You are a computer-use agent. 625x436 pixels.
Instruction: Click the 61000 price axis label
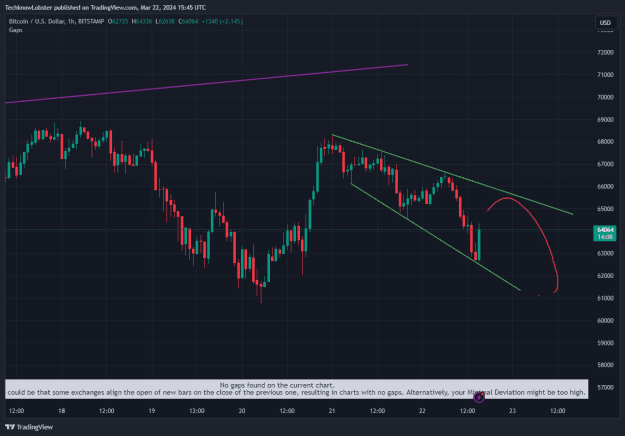(x=605, y=298)
